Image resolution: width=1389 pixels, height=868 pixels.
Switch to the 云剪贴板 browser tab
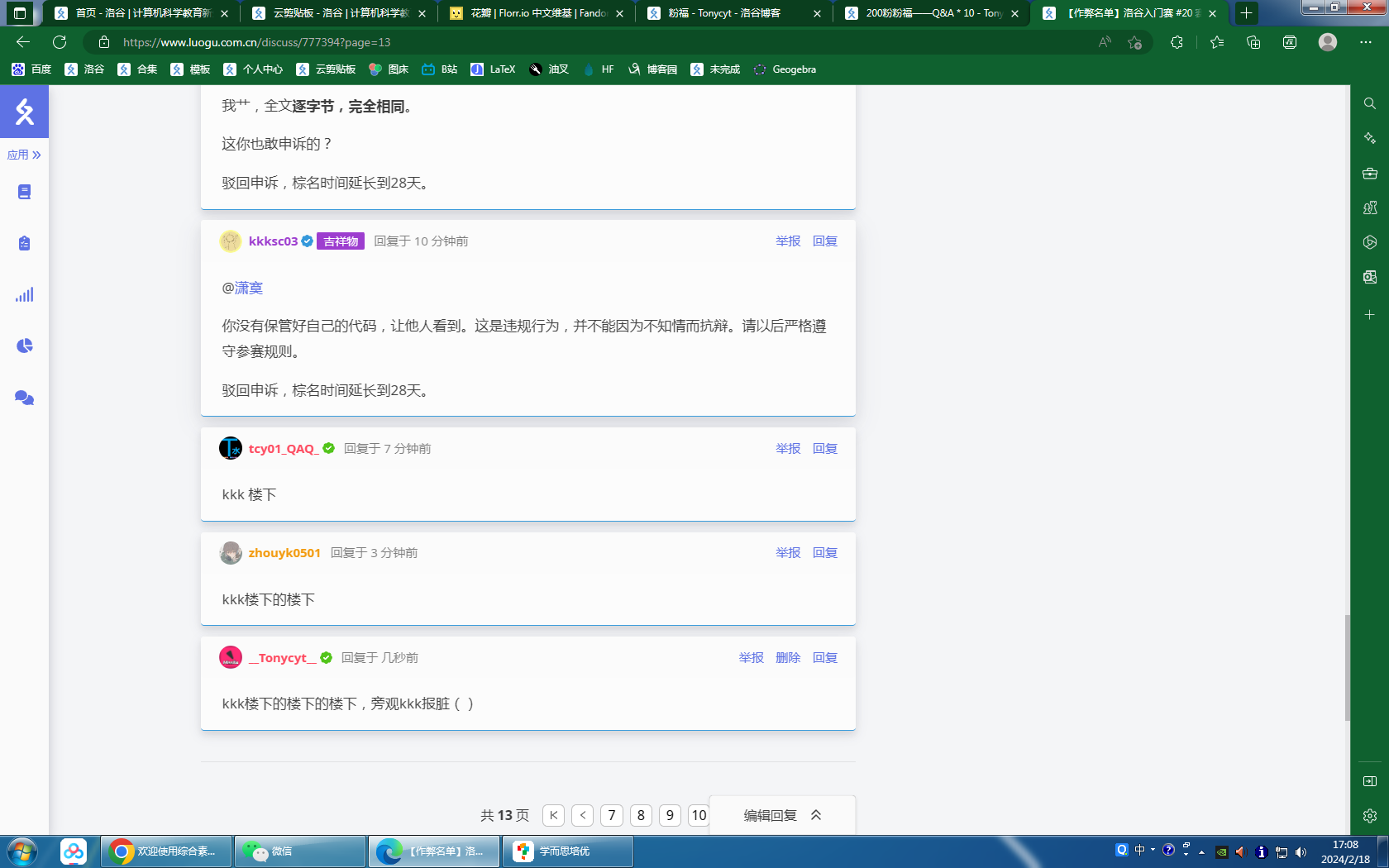pyautogui.click(x=339, y=13)
